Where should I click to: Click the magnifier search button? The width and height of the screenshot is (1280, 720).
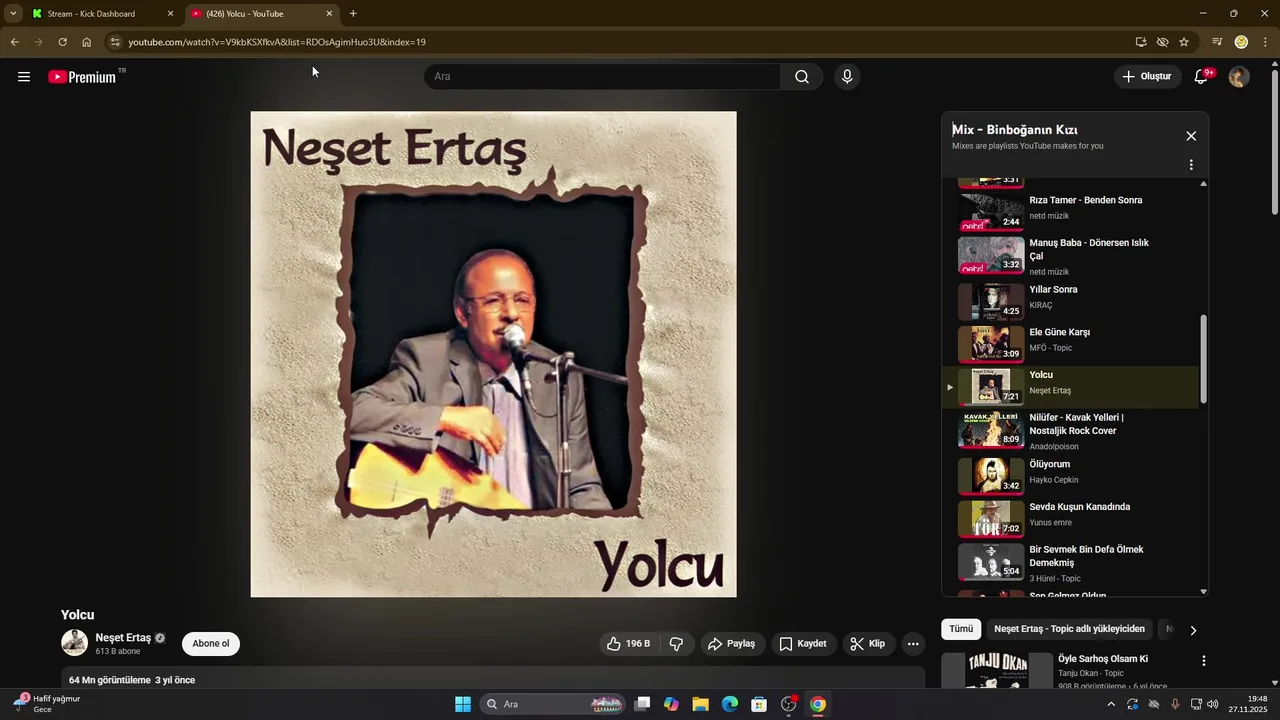[x=802, y=77]
